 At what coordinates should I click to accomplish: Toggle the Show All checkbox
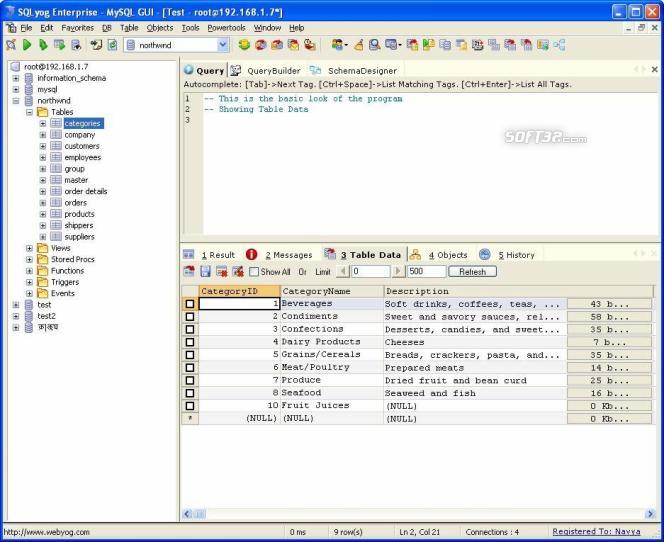254,272
